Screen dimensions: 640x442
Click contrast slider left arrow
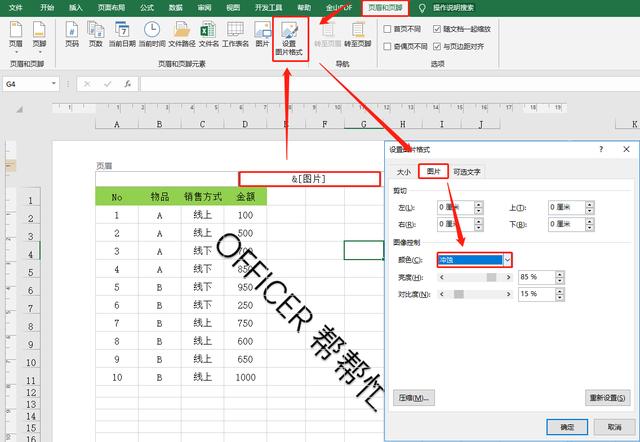tap(442, 294)
